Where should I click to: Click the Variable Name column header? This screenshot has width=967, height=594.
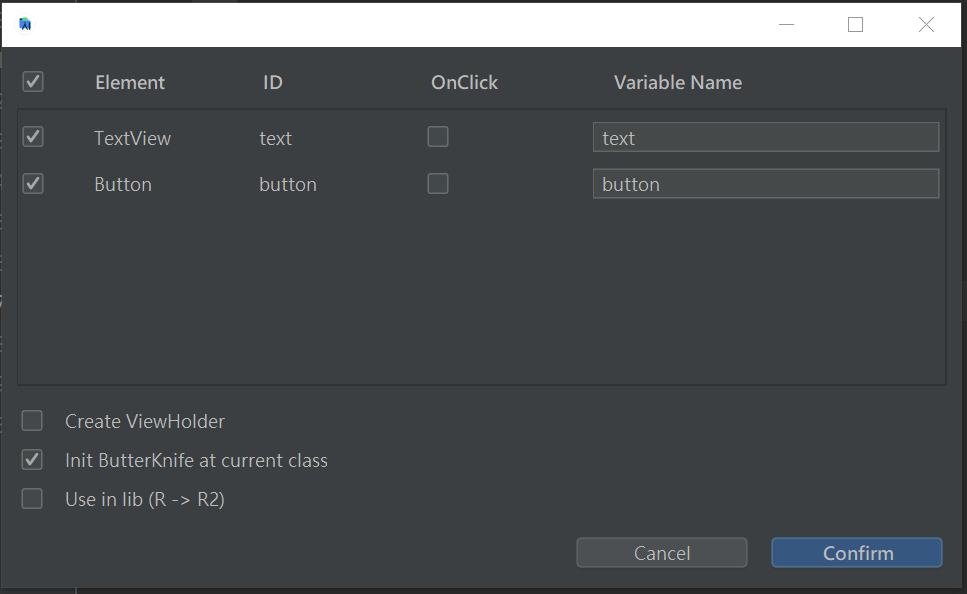677,83
